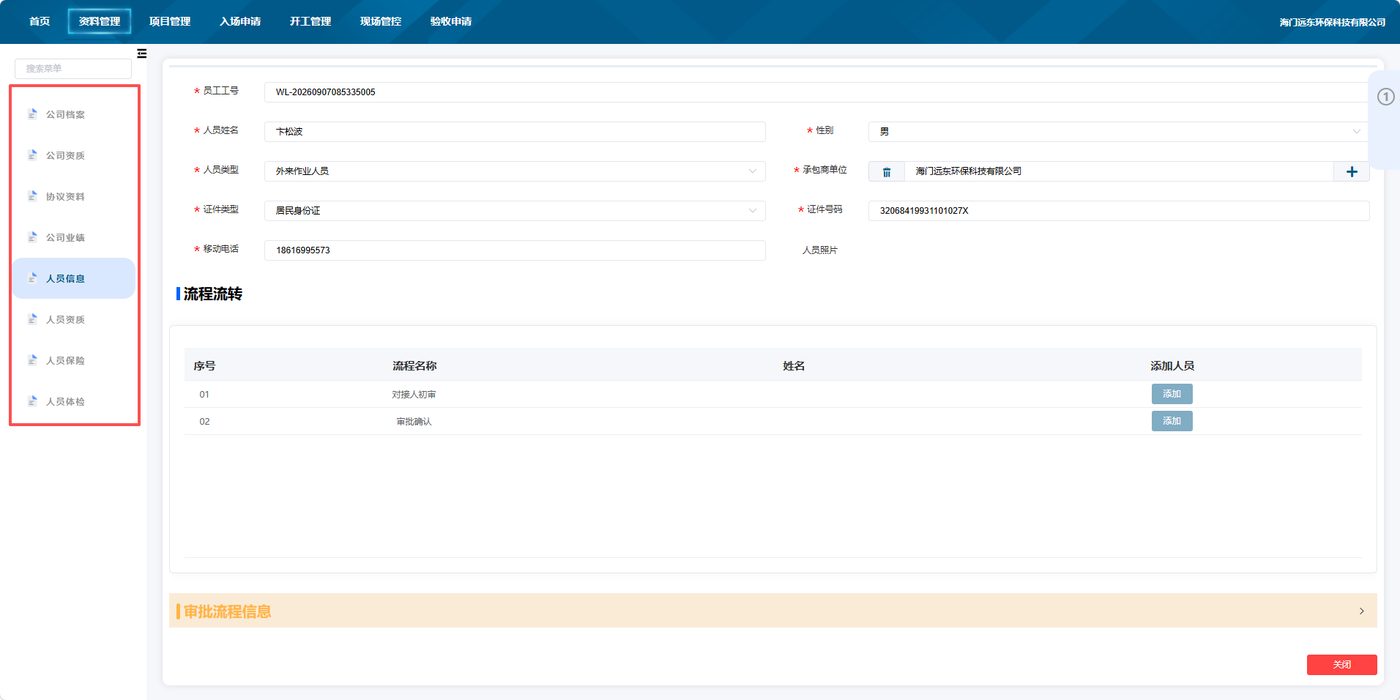Open 人员体检 in the sidebar
1400x700 pixels.
coord(74,402)
